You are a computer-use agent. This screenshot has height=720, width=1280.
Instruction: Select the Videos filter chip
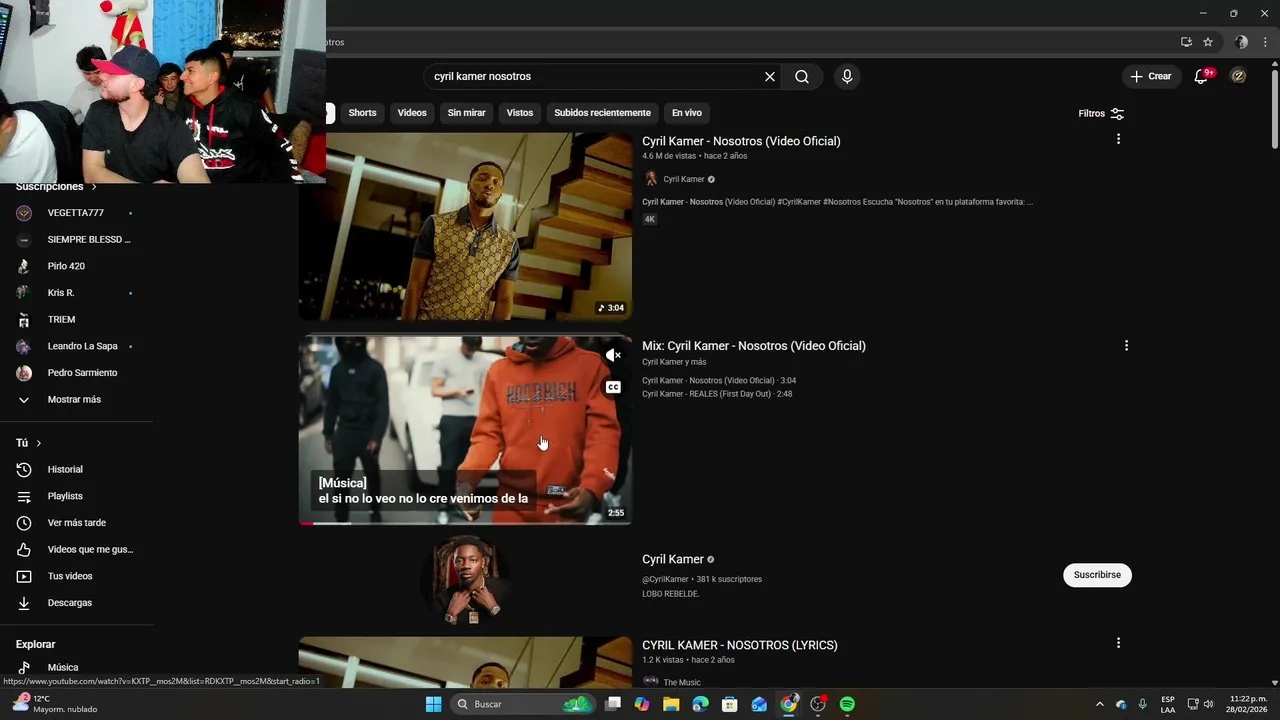(x=412, y=113)
